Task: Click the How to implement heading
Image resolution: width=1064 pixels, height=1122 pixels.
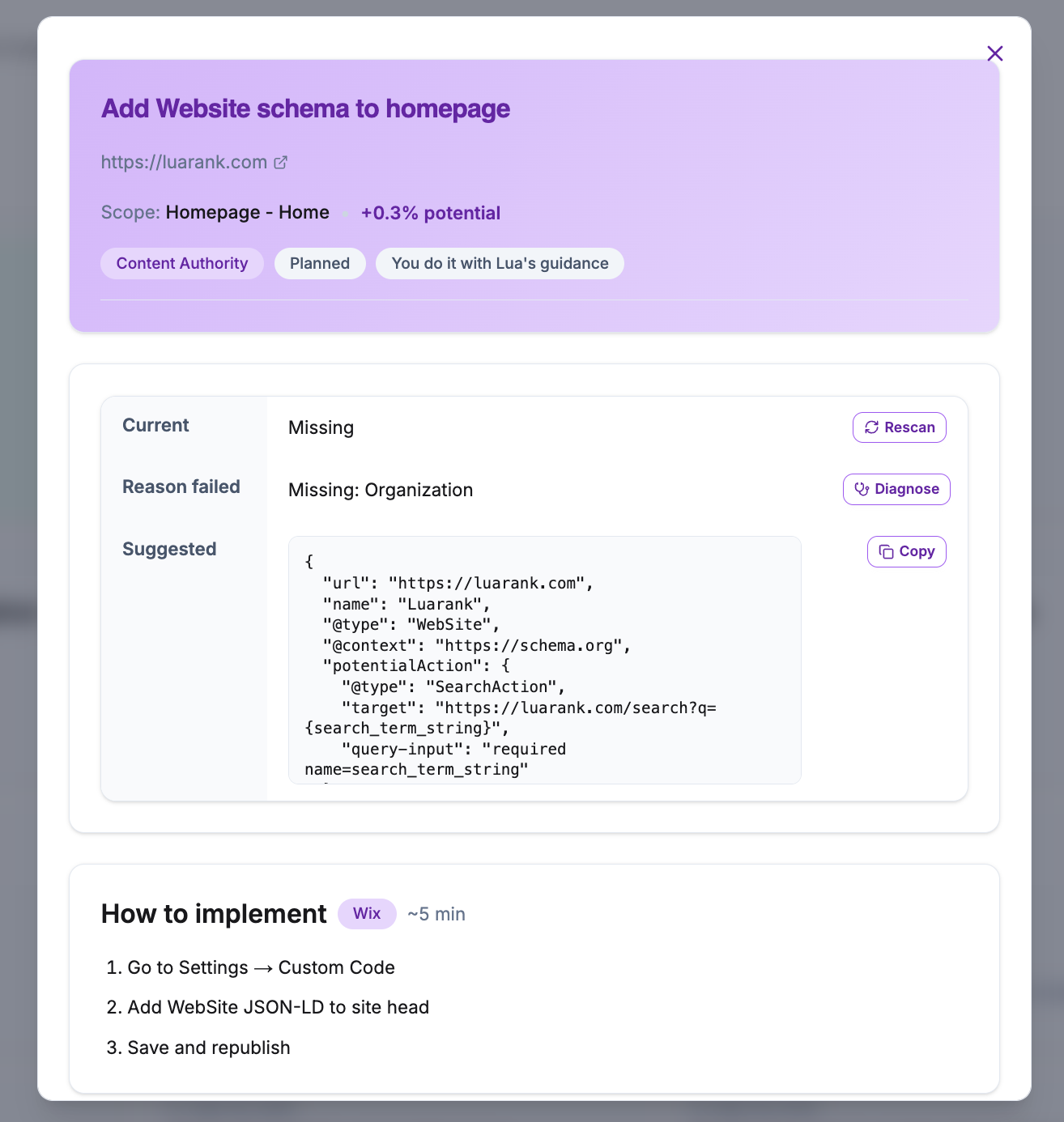Action: click(x=214, y=914)
